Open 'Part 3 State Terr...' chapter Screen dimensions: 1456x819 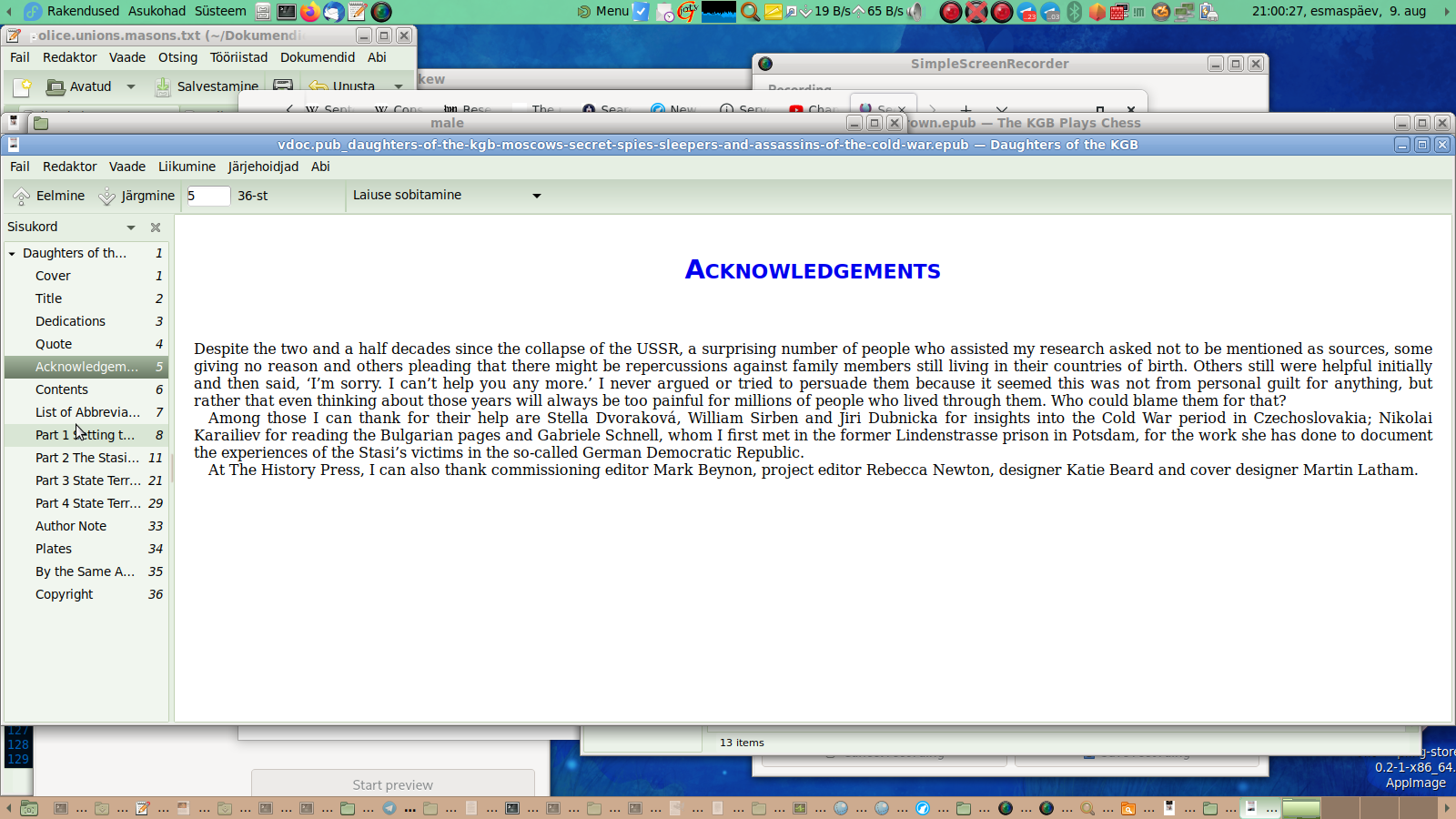86,480
